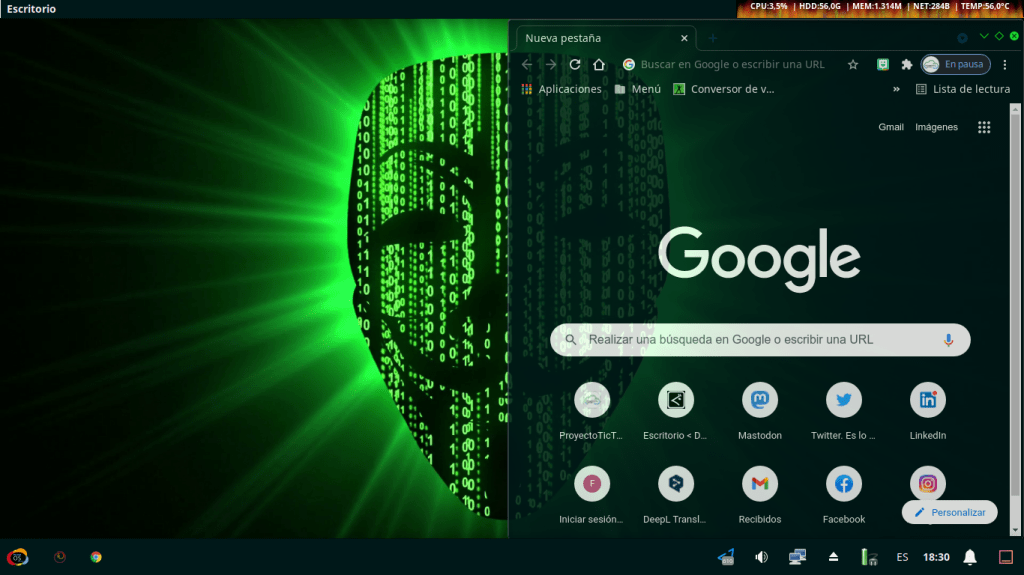
Task: Click the microphone voice search icon
Action: pyautogui.click(x=948, y=340)
